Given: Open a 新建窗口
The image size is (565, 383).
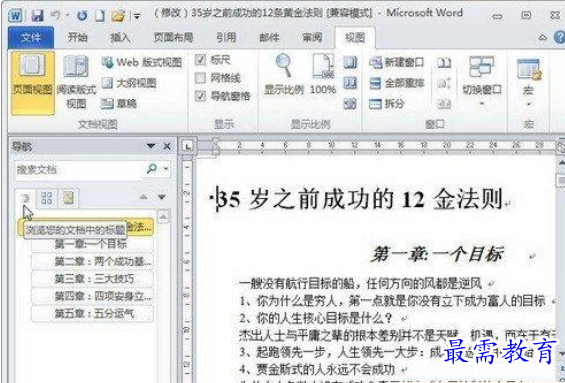Looking at the screenshot, I should click(396, 63).
